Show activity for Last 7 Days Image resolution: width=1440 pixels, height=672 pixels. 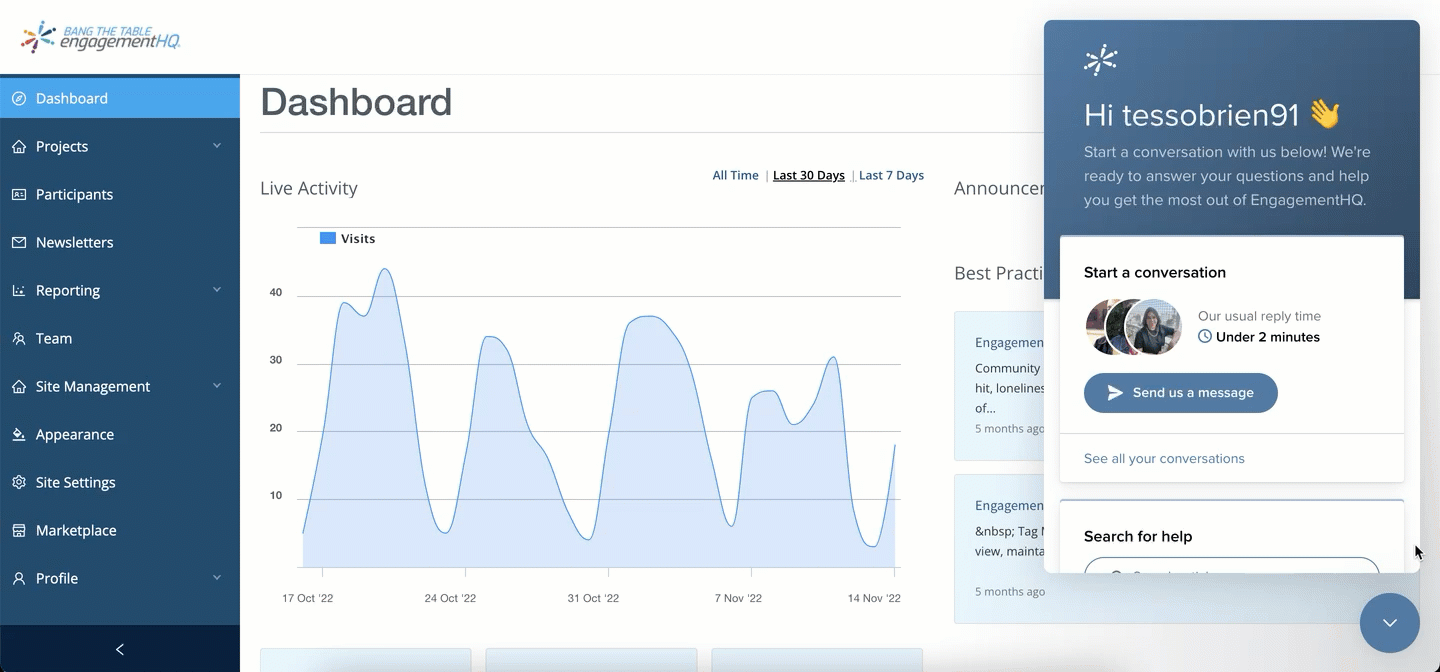891,175
